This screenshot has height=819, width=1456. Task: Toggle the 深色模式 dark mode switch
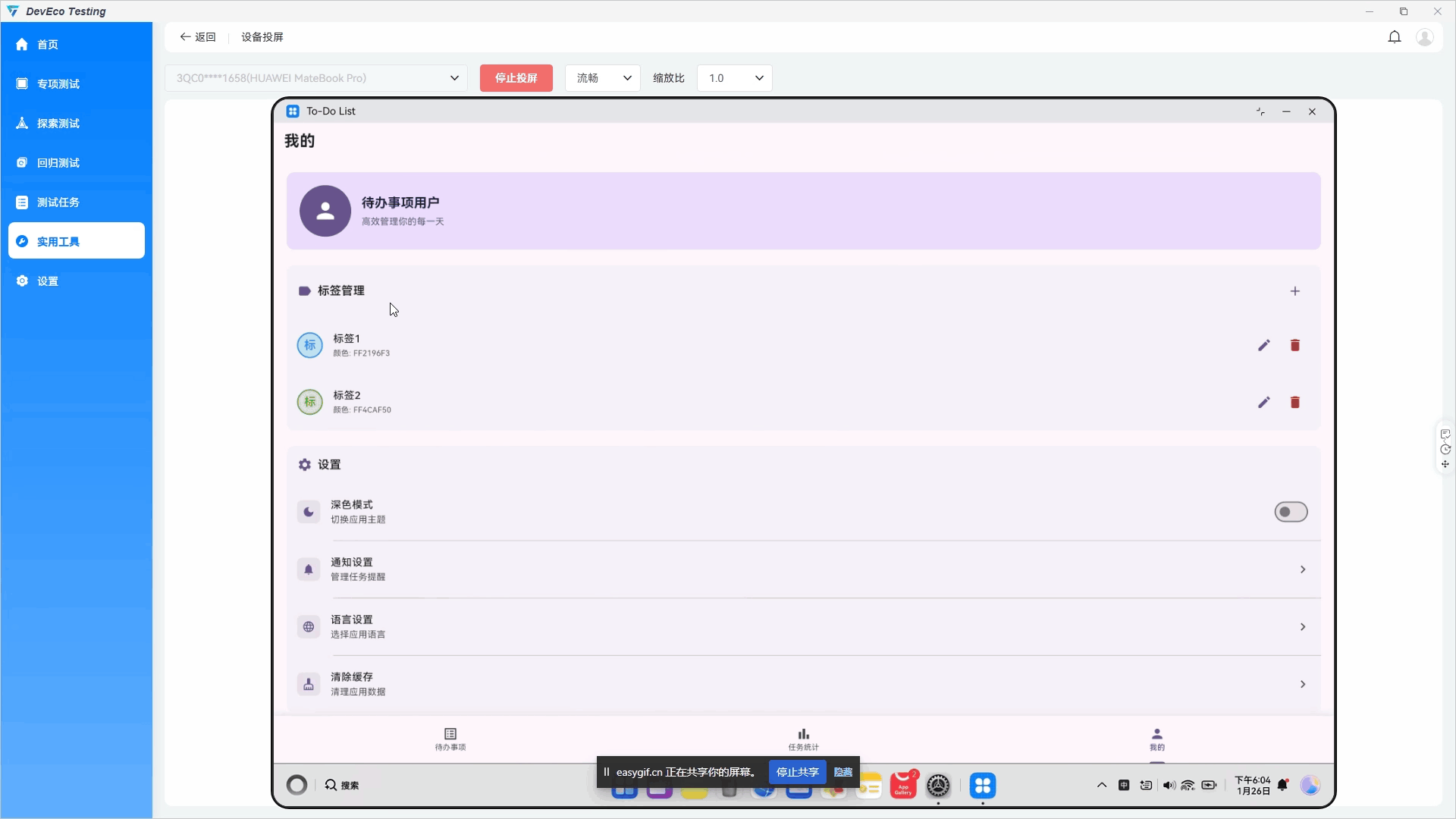[x=1291, y=512]
